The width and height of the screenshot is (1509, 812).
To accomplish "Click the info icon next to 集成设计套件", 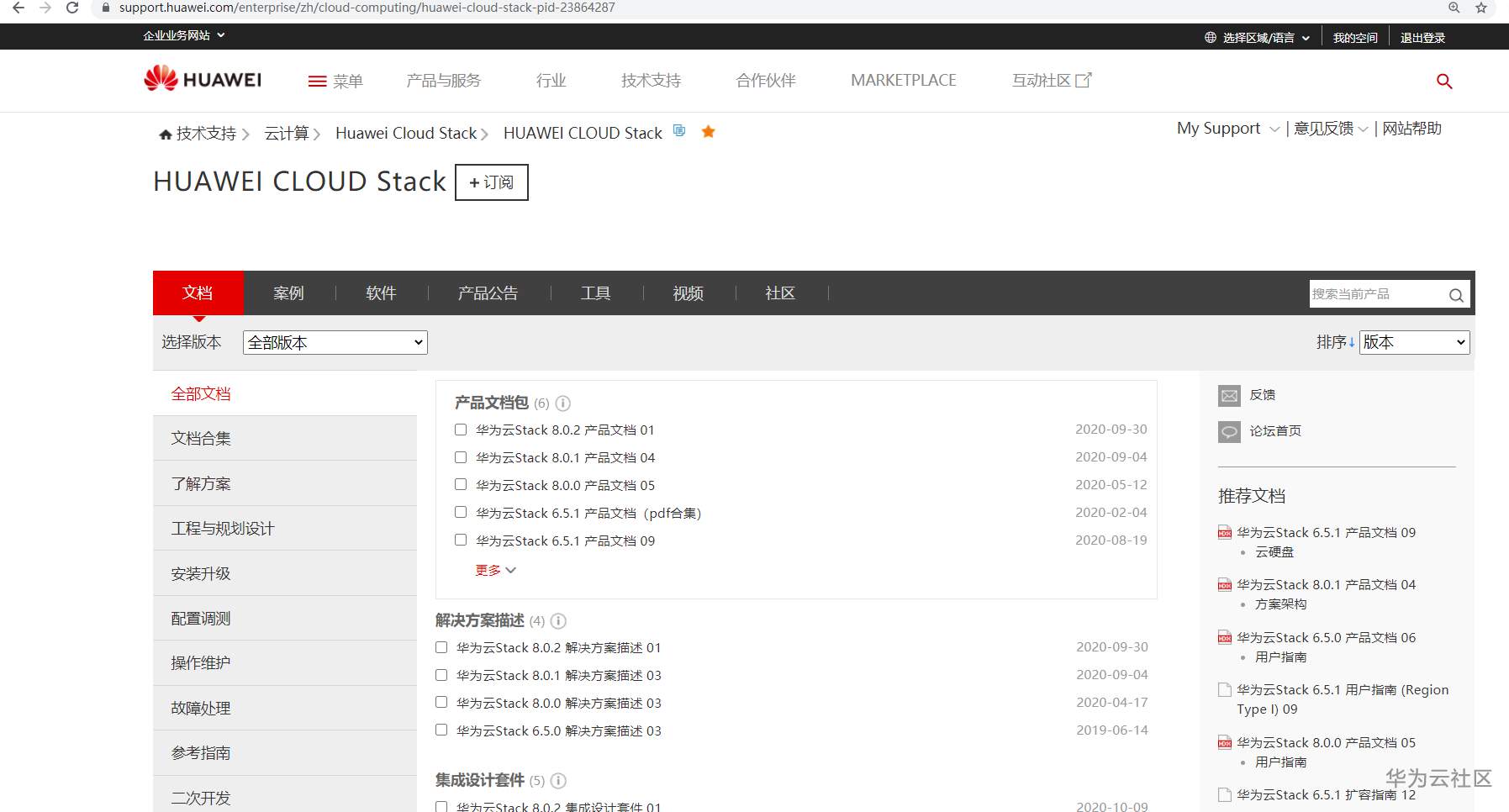I will (558, 781).
